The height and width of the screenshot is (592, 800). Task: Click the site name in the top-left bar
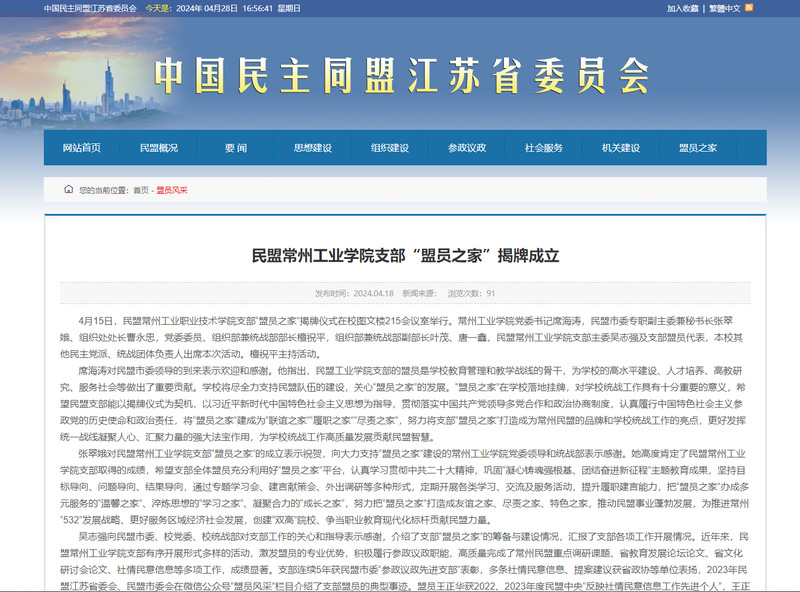click(x=91, y=8)
